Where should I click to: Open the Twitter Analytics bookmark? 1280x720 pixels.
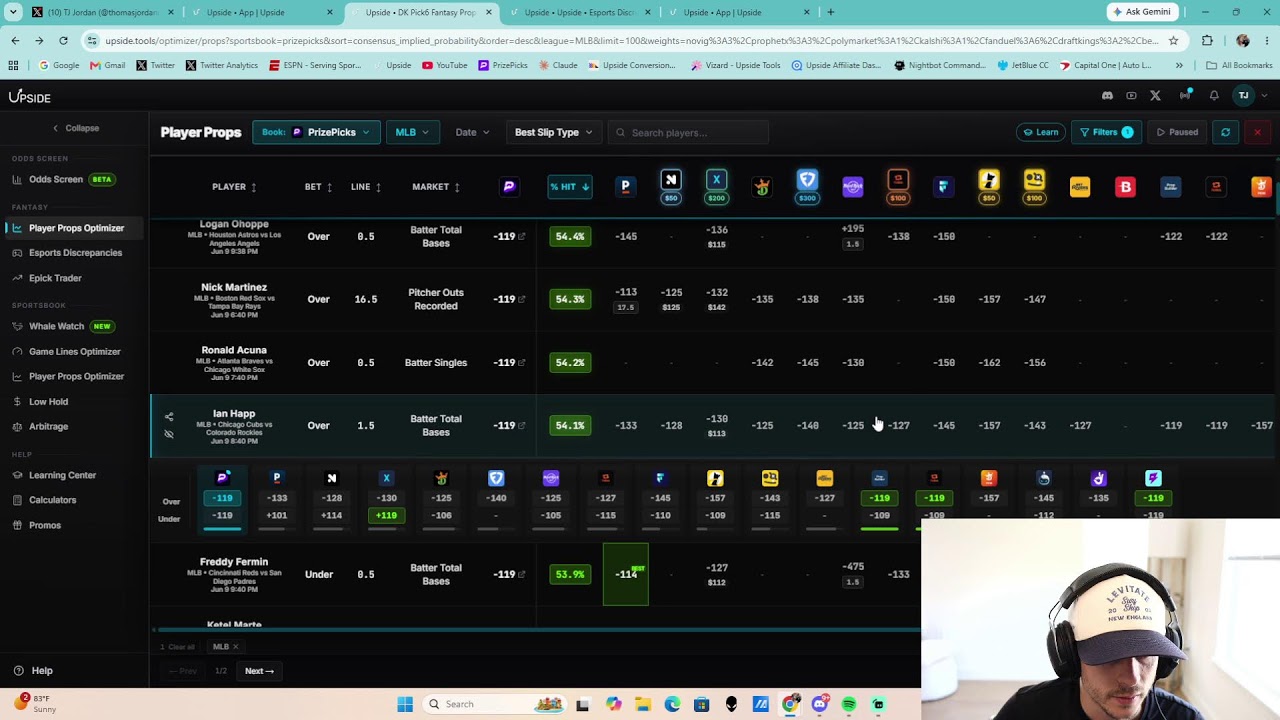[221, 65]
